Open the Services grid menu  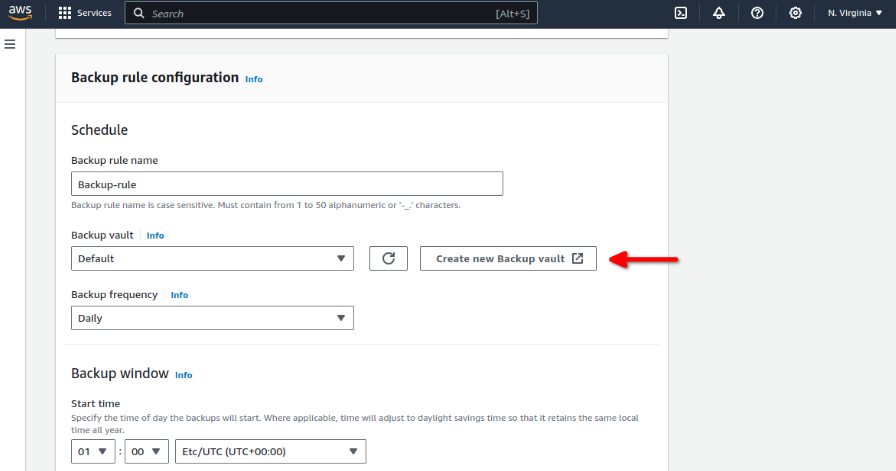(85, 13)
